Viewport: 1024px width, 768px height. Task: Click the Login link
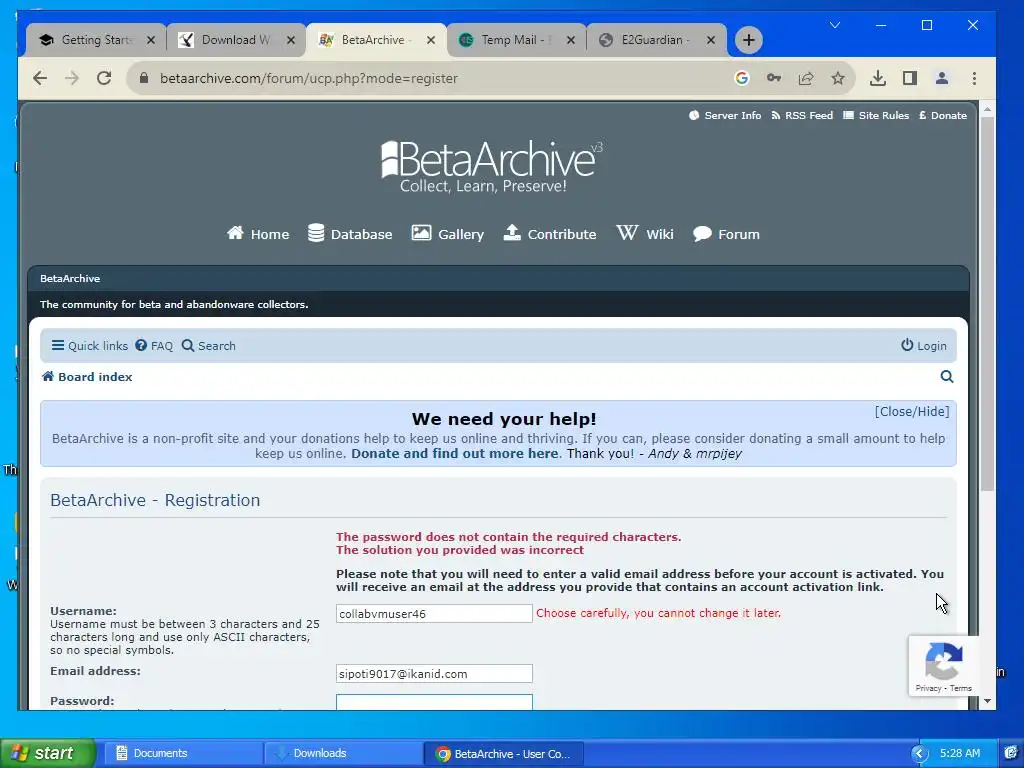[923, 346]
